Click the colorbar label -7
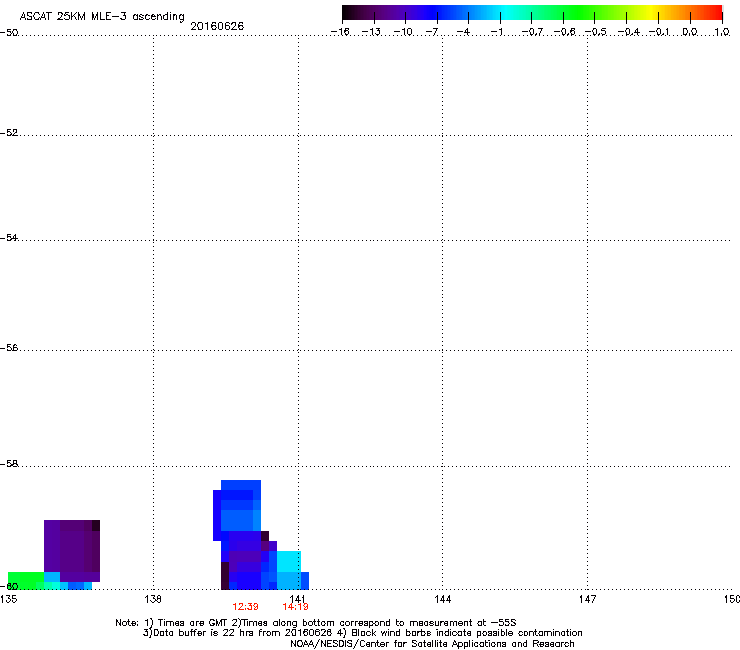The image size is (740, 650). tap(432, 32)
